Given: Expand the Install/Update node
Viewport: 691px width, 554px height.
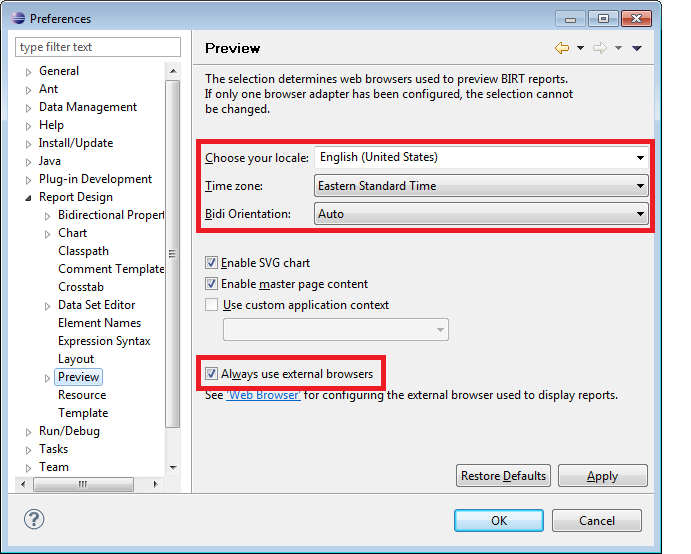Looking at the screenshot, I should point(29,144).
